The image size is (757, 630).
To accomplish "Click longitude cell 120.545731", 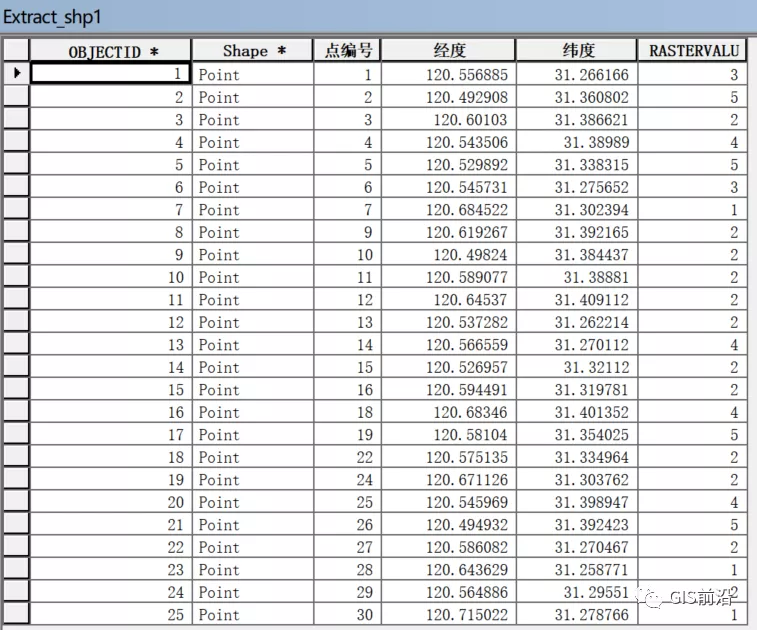I will tap(449, 187).
